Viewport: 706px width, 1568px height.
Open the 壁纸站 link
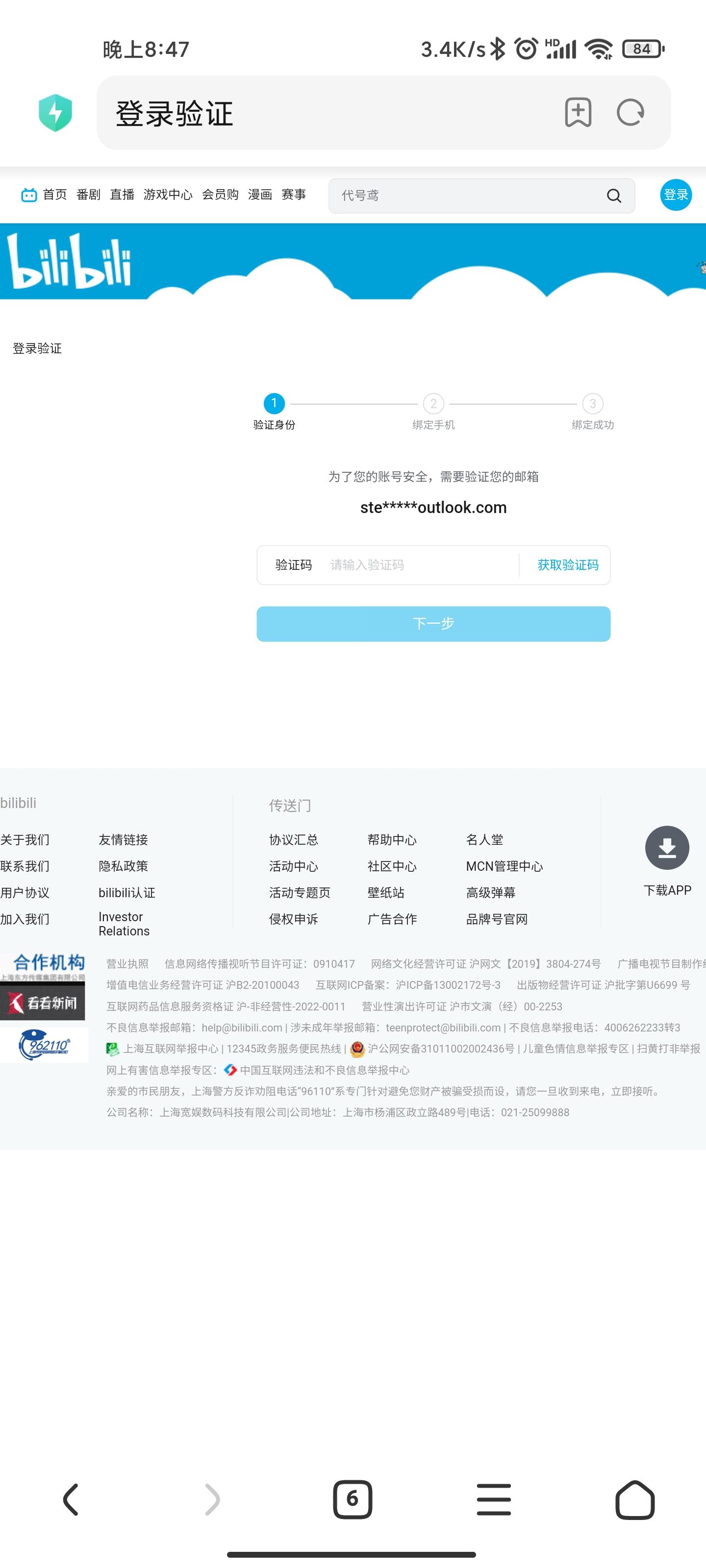point(385,893)
